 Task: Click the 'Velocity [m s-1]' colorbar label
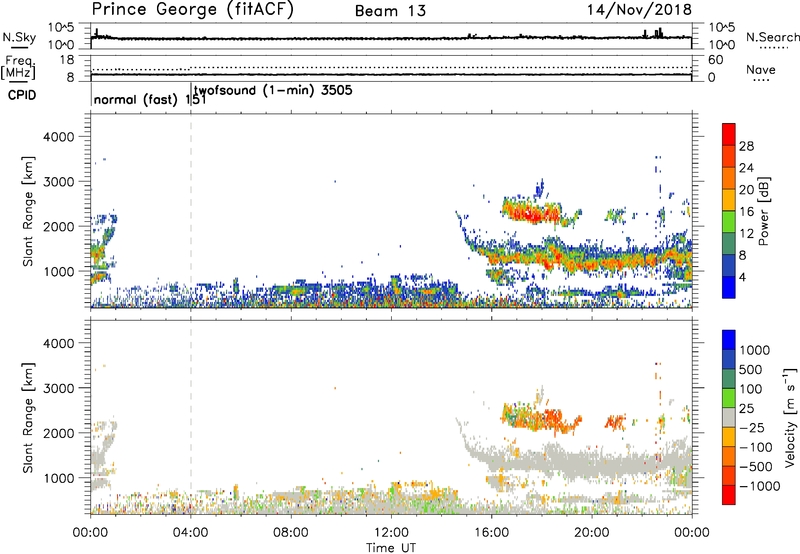click(x=790, y=417)
